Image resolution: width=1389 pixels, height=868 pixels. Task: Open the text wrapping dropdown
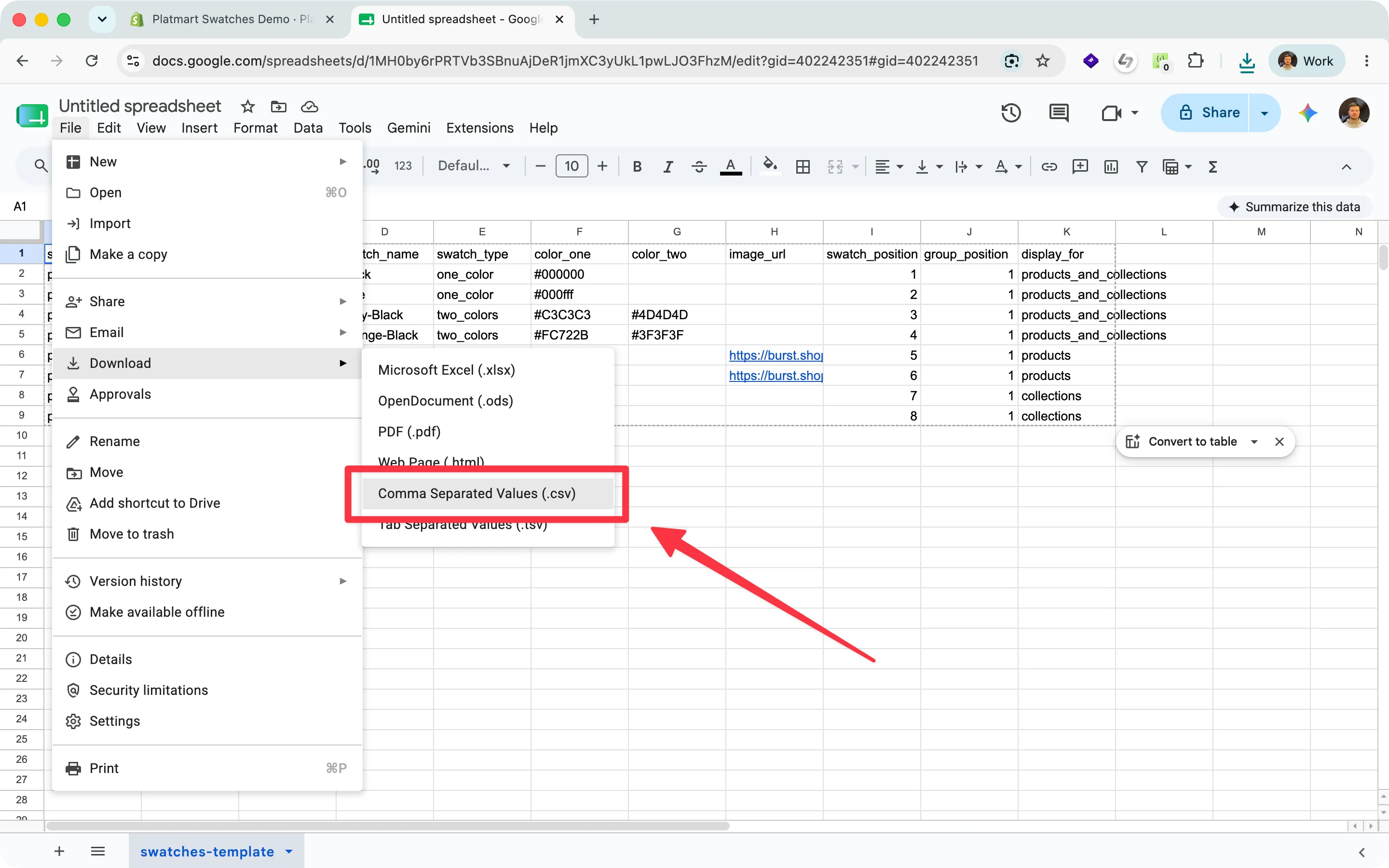(x=968, y=166)
